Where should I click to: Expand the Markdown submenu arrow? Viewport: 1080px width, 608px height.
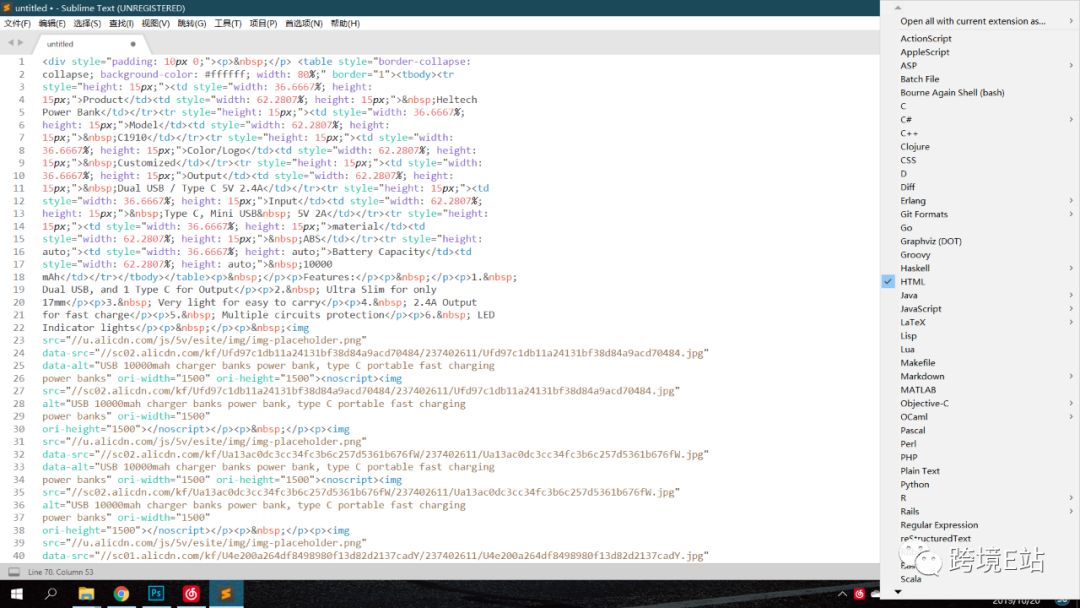click(1071, 376)
